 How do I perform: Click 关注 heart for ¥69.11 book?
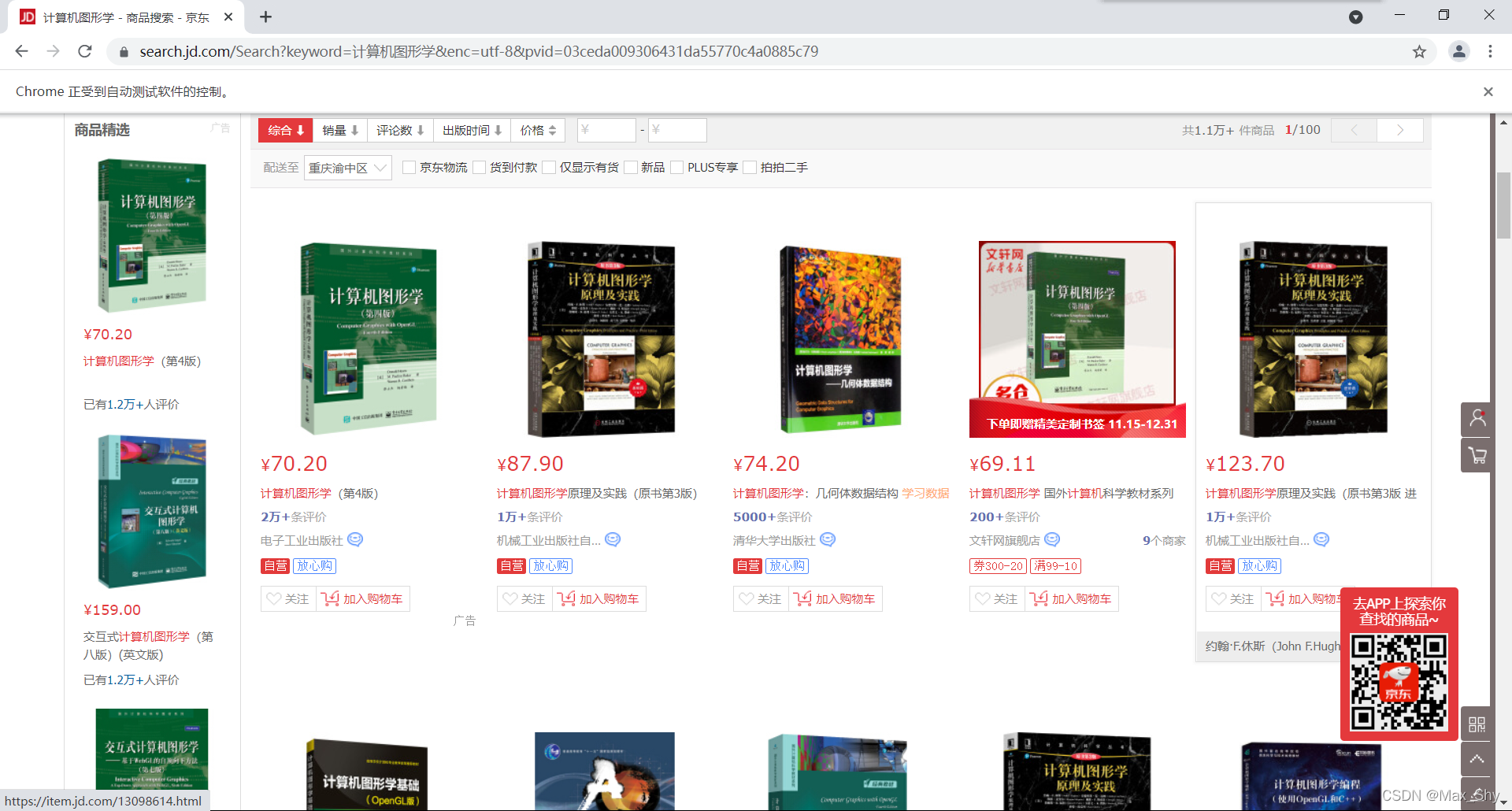coord(997,599)
